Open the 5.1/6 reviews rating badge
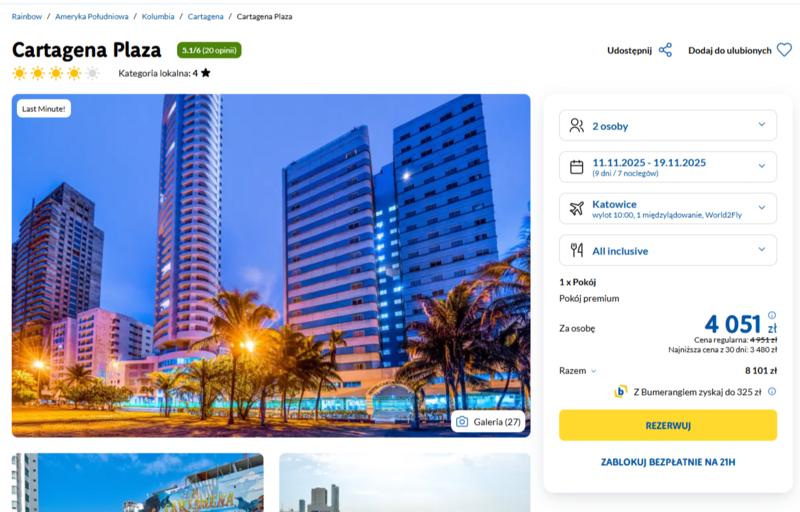 point(209,50)
